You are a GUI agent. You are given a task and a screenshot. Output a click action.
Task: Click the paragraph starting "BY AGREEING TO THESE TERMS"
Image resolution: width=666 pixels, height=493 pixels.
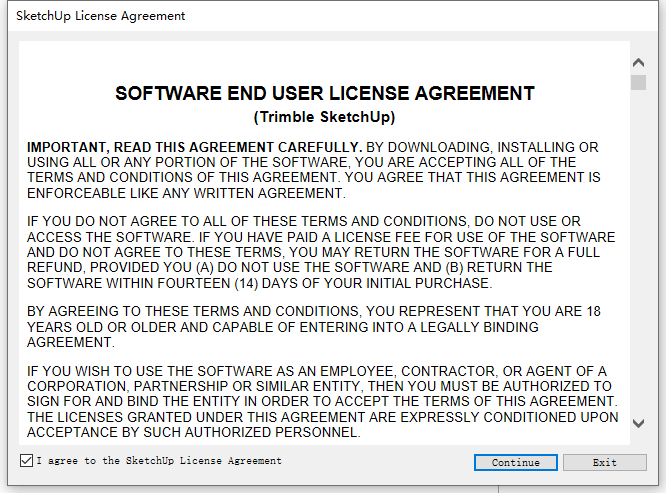(314, 327)
